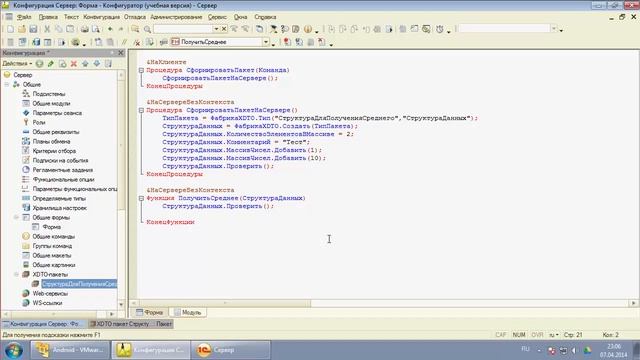The image size is (640, 360).
Task: Open the Действия dropdown menu
Action: (x=17, y=64)
